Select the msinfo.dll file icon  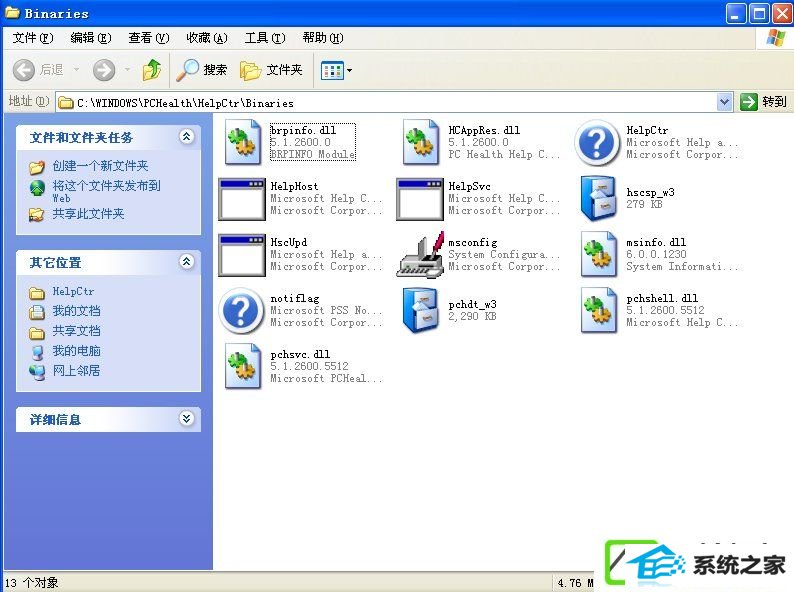pos(599,254)
